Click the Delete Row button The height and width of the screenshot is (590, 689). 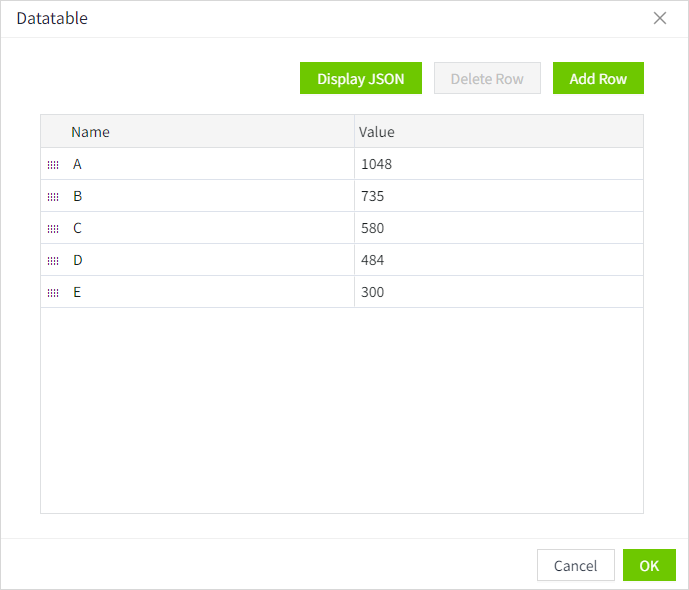[x=487, y=79]
